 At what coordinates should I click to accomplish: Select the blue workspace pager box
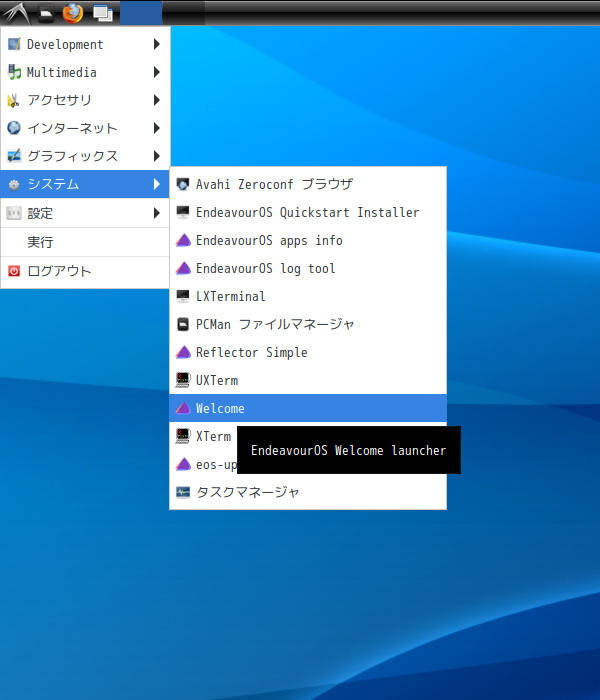(141, 13)
